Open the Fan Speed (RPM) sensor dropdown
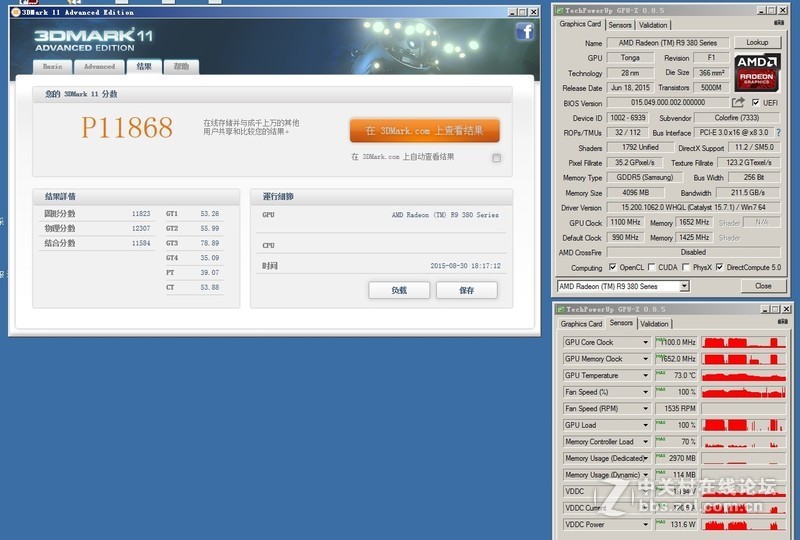800x540 pixels. 645,408
